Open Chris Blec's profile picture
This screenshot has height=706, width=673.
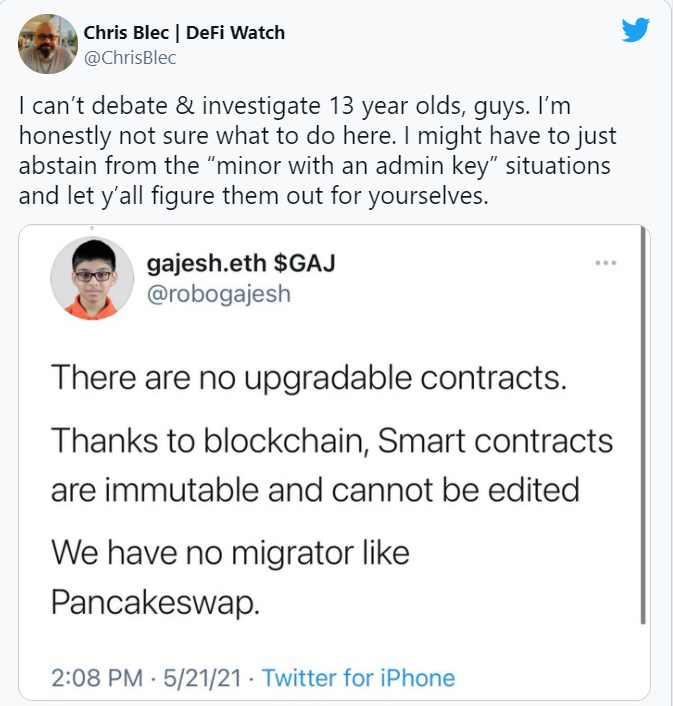[47, 44]
